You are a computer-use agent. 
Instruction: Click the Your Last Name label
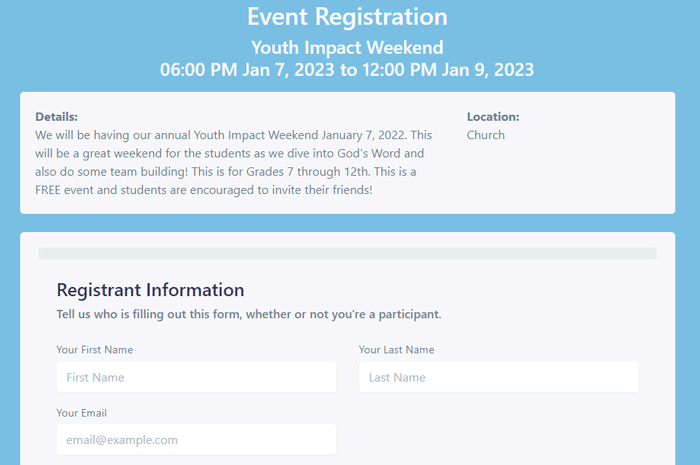coord(396,350)
